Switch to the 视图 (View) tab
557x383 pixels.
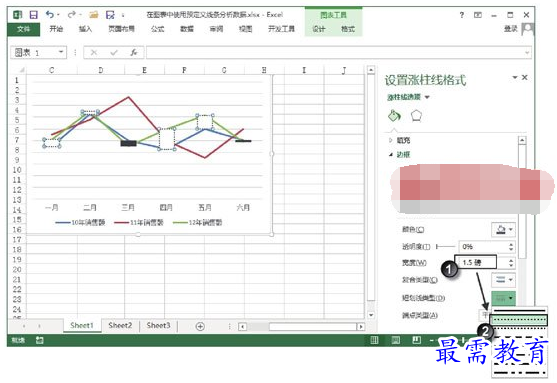245,29
